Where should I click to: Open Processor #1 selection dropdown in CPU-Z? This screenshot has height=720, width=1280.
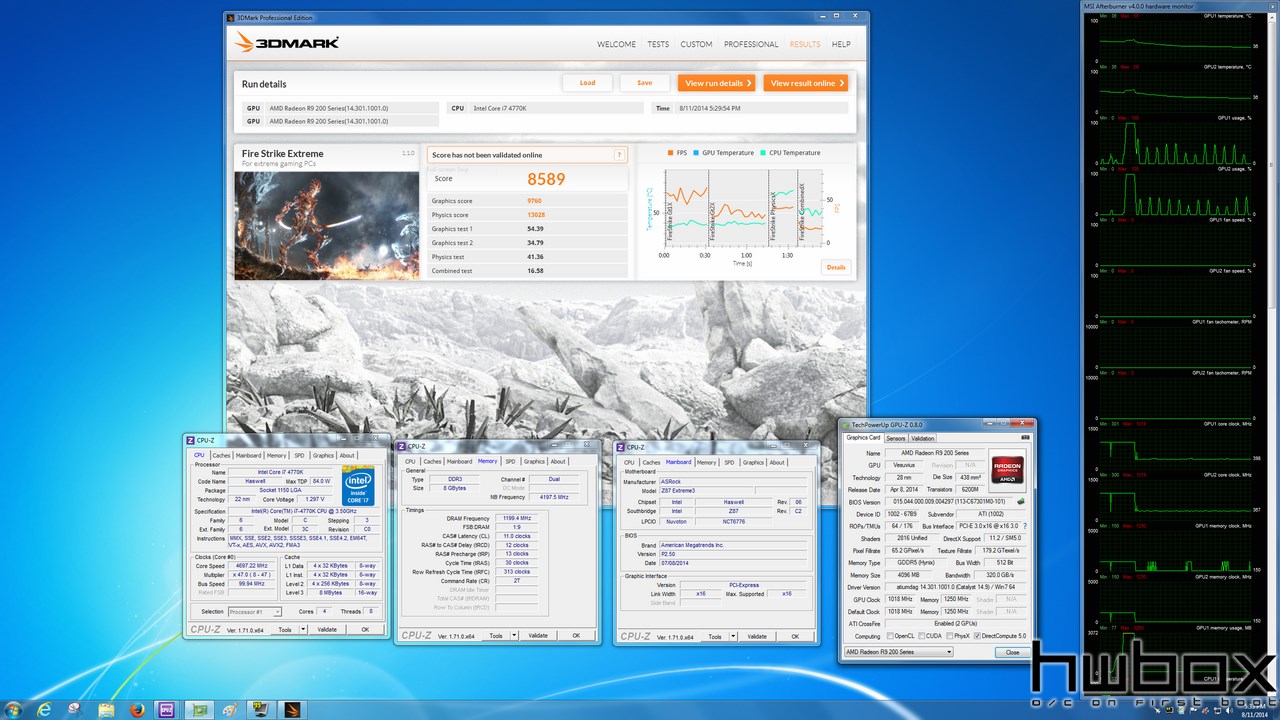(256, 611)
